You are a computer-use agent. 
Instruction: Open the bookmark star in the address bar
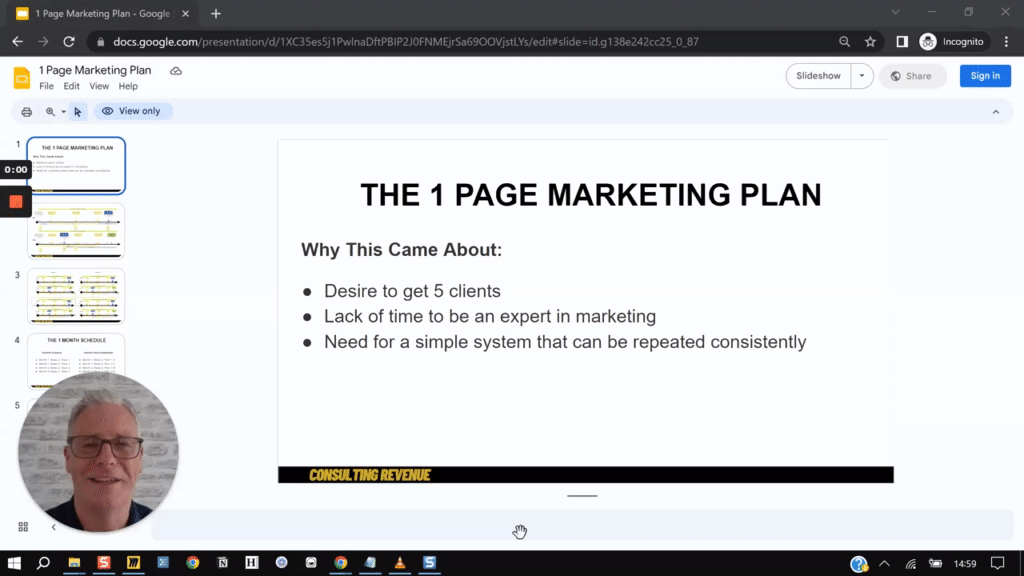click(870, 42)
